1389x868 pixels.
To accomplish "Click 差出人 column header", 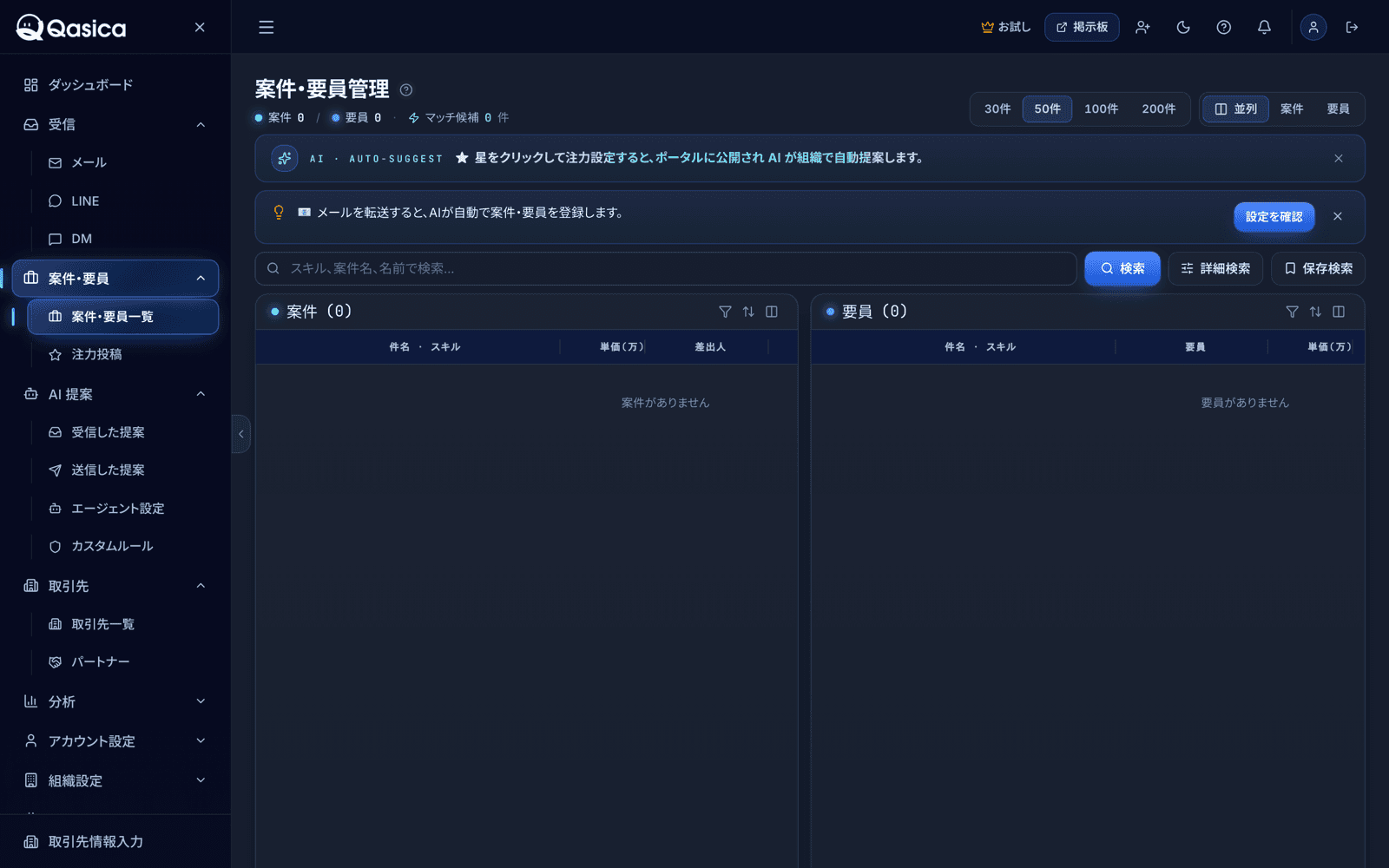I will pos(710,347).
